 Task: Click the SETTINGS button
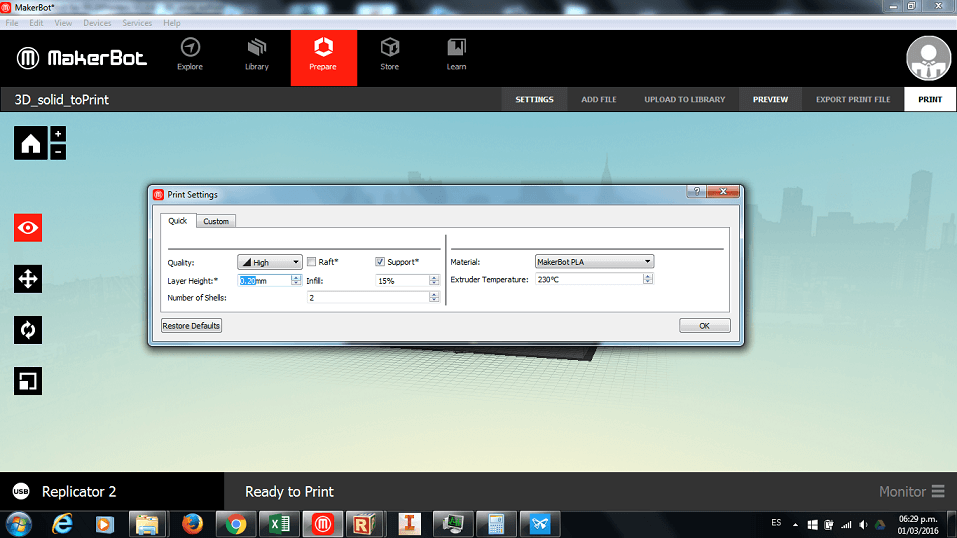point(534,99)
